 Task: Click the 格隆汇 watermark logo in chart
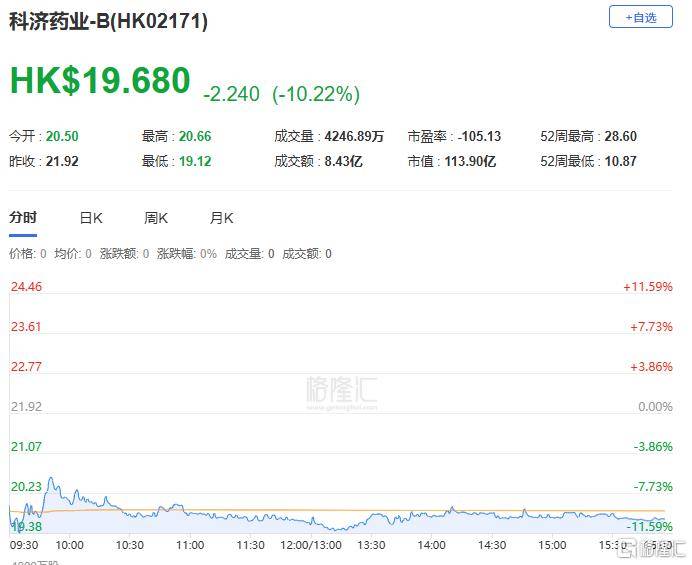tap(342, 392)
